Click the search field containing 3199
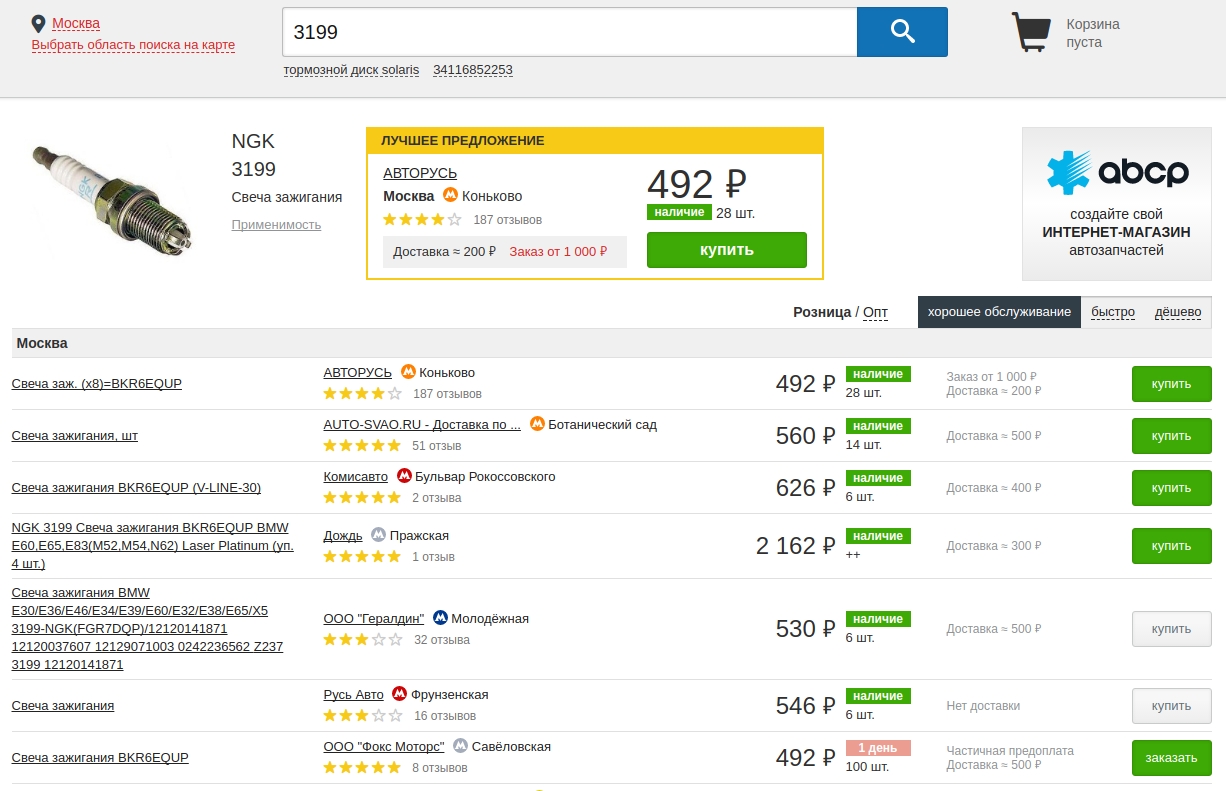1226x791 pixels. tap(569, 32)
